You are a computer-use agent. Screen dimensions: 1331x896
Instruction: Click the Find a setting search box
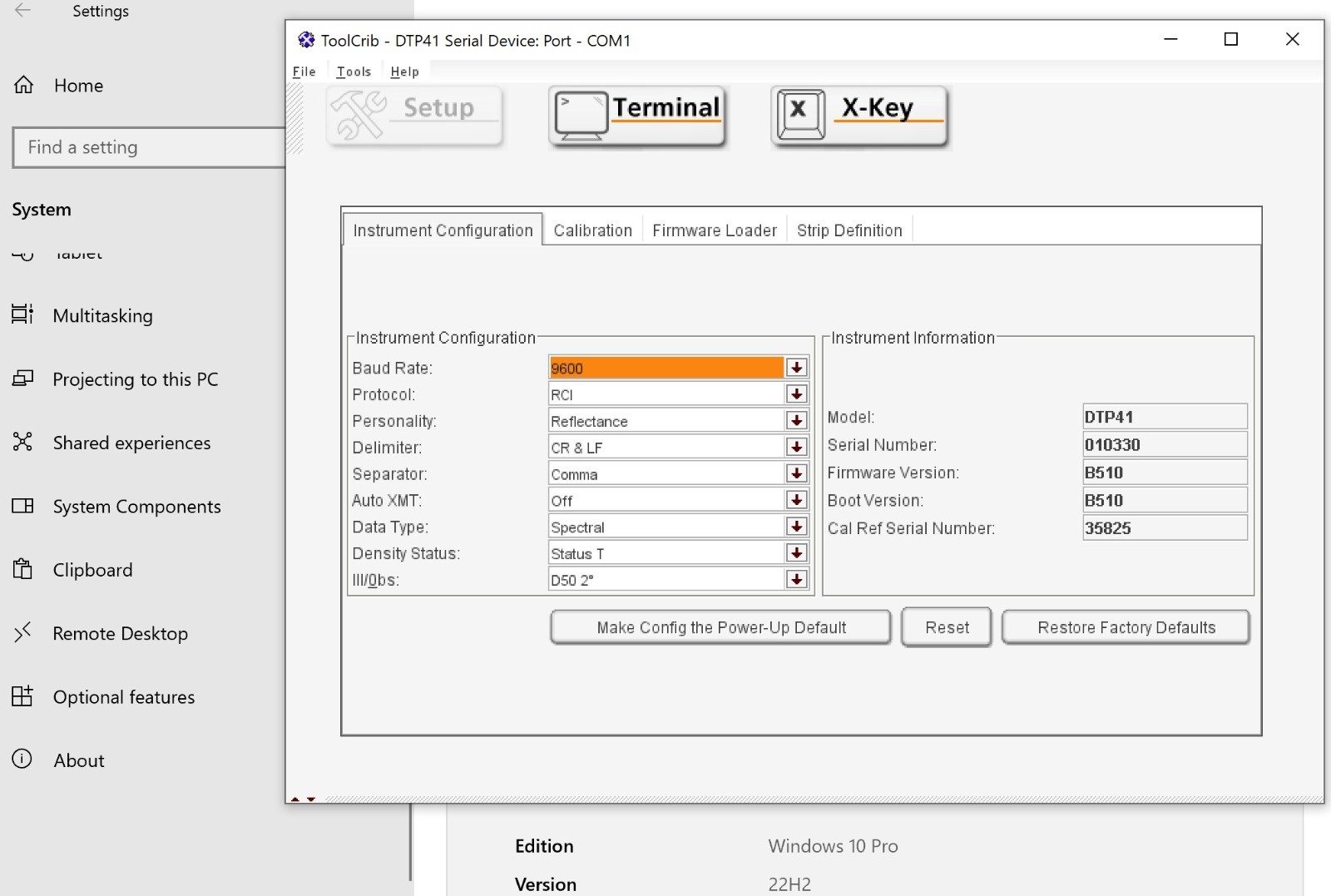(150, 147)
